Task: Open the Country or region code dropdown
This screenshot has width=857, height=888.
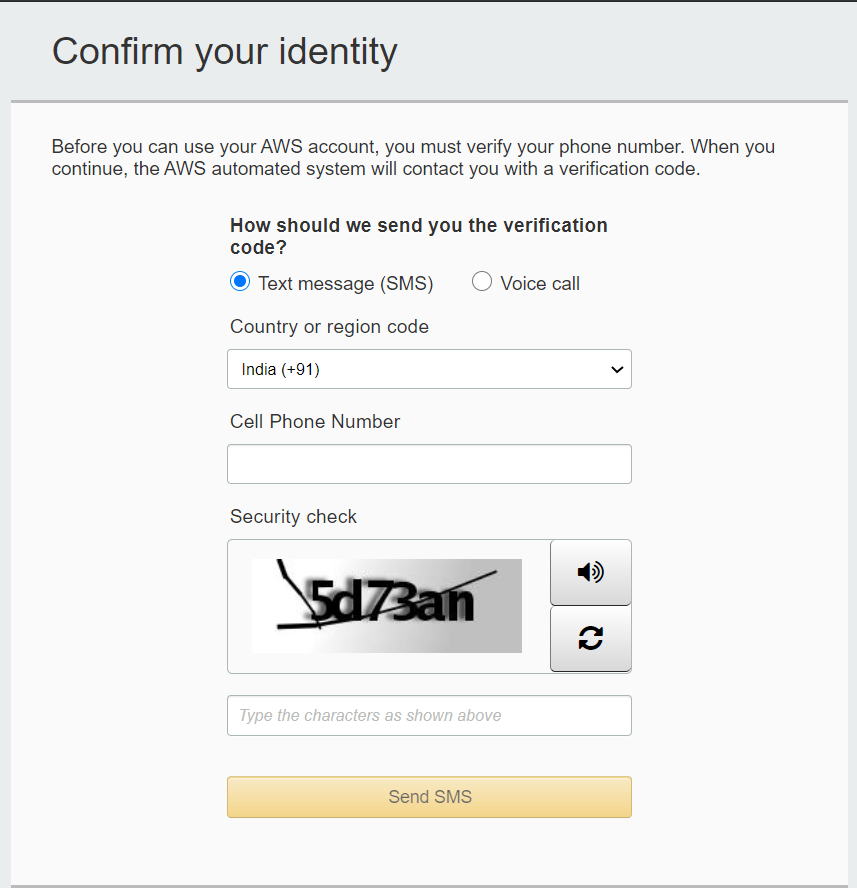Action: click(x=429, y=369)
